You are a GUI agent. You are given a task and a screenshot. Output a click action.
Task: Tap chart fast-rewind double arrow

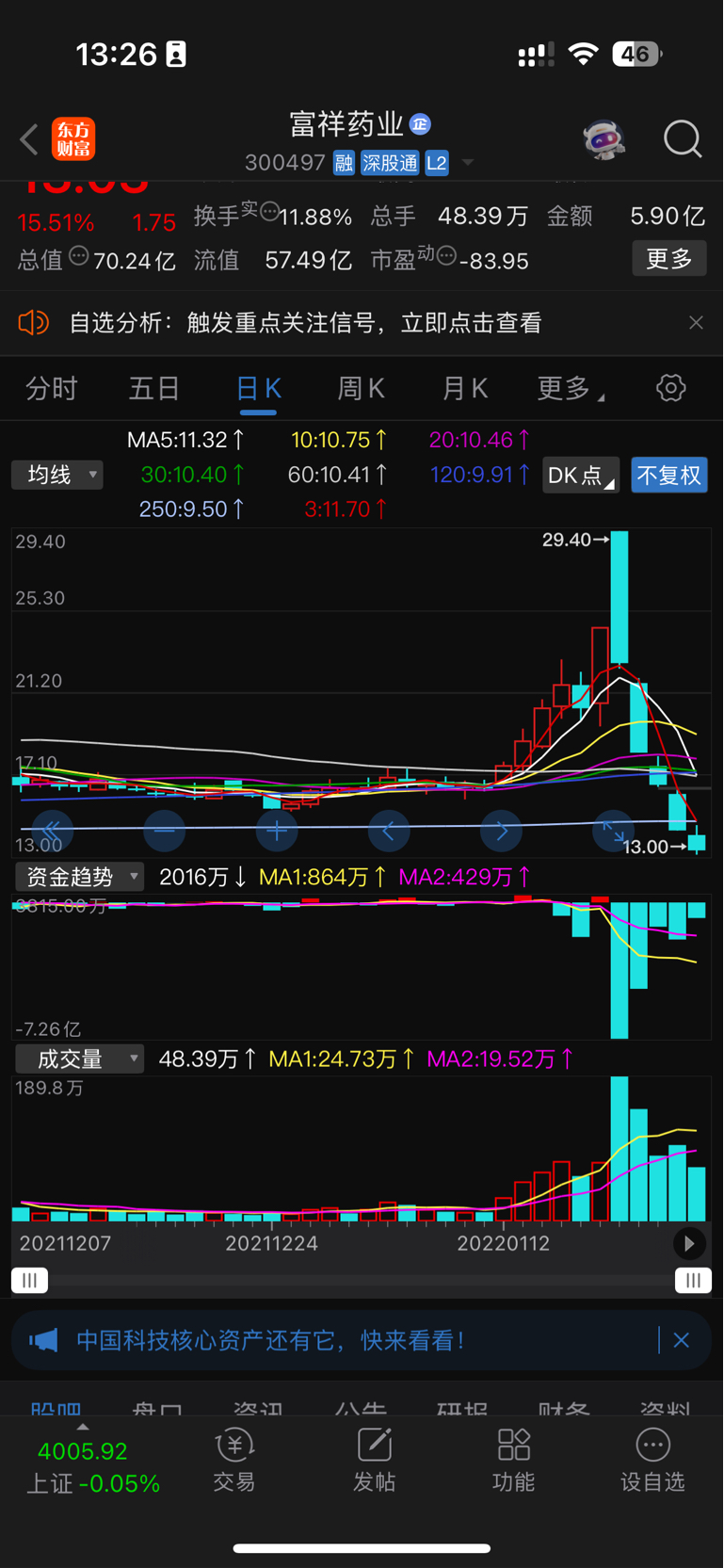pyautogui.click(x=52, y=831)
